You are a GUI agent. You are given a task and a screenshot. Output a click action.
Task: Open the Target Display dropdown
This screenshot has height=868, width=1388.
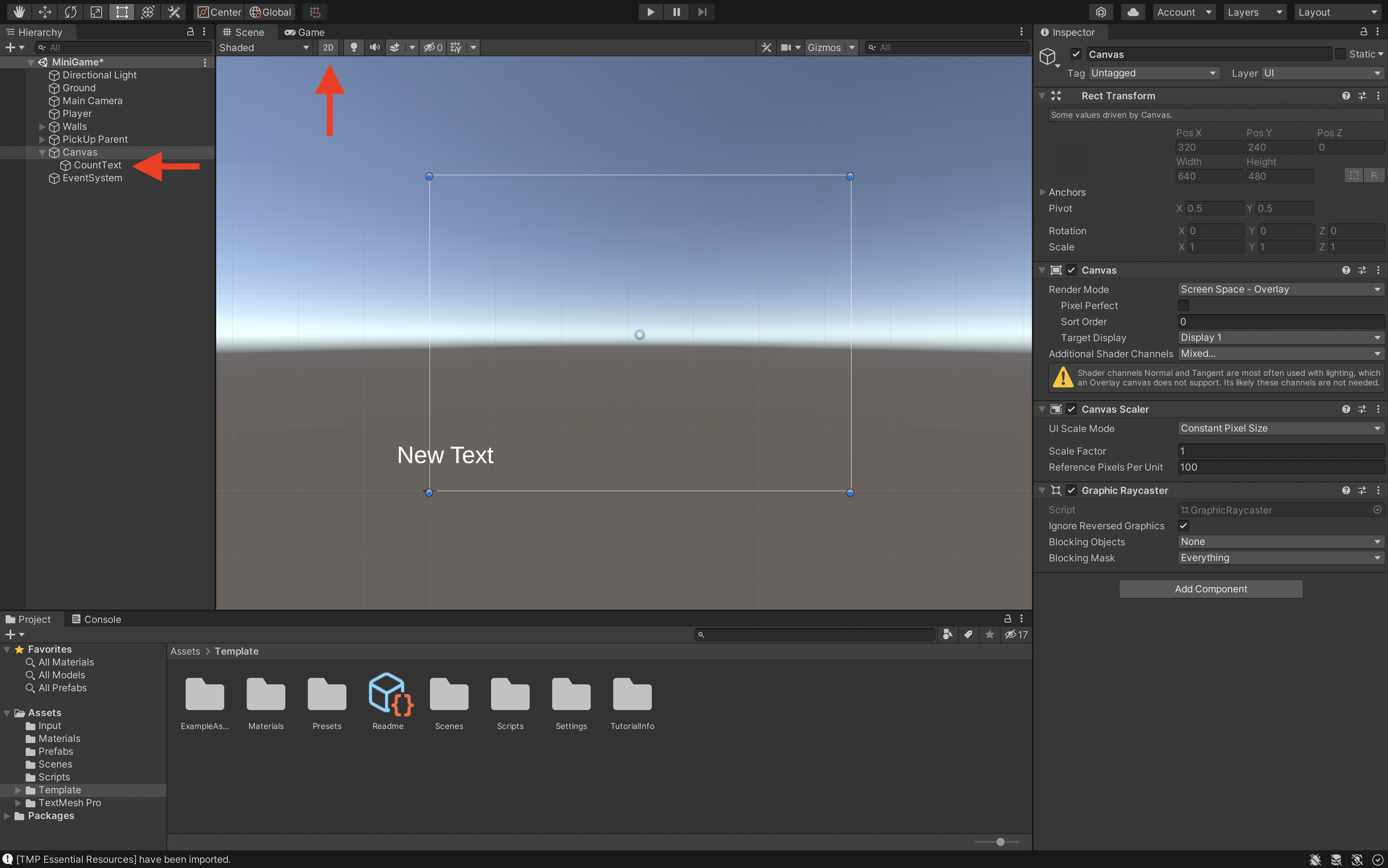[1280, 337]
